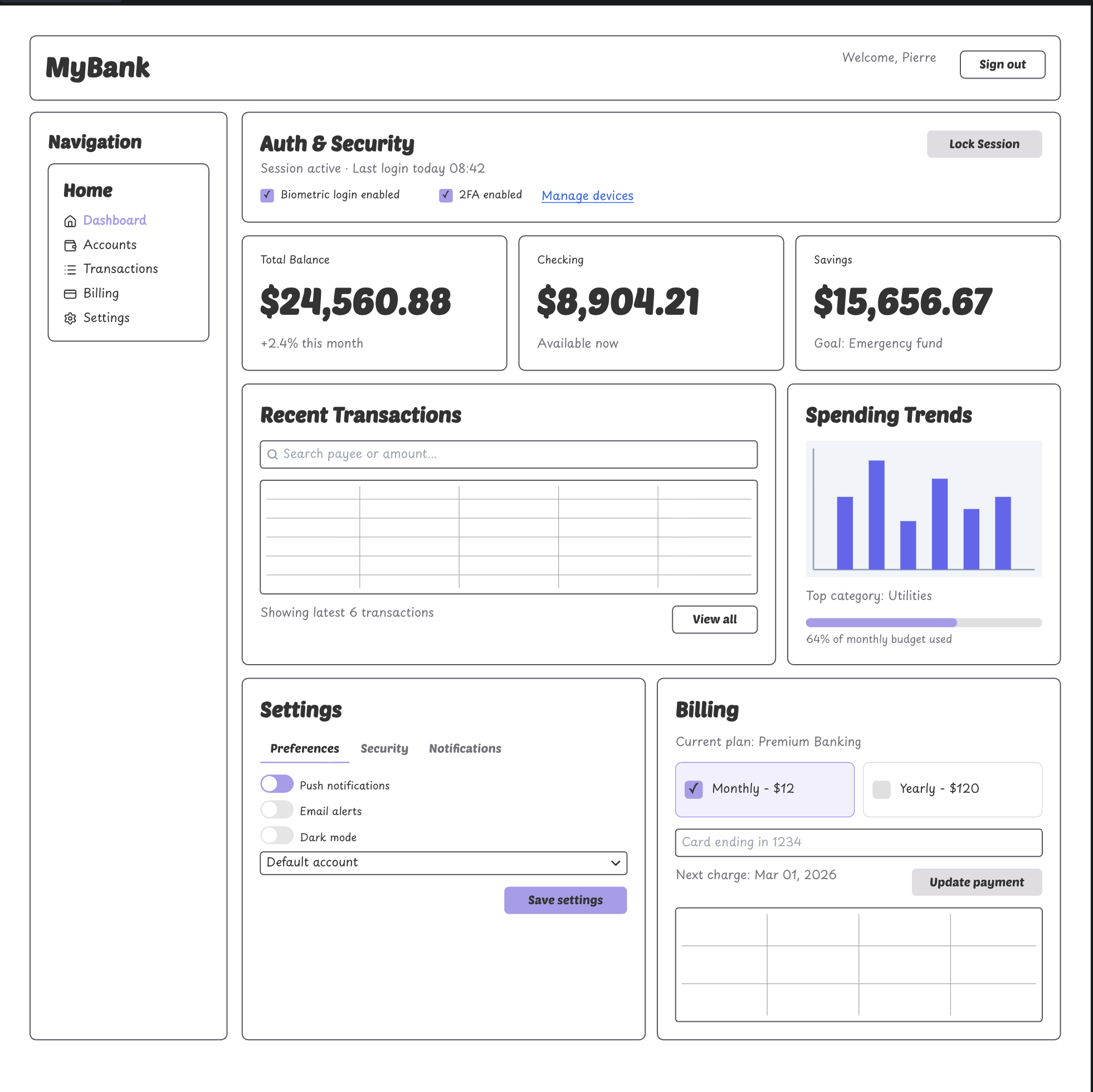The width and height of the screenshot is (1093, 1092).
Task: Open the Default account dropdown
Action: tap(443, 863)
